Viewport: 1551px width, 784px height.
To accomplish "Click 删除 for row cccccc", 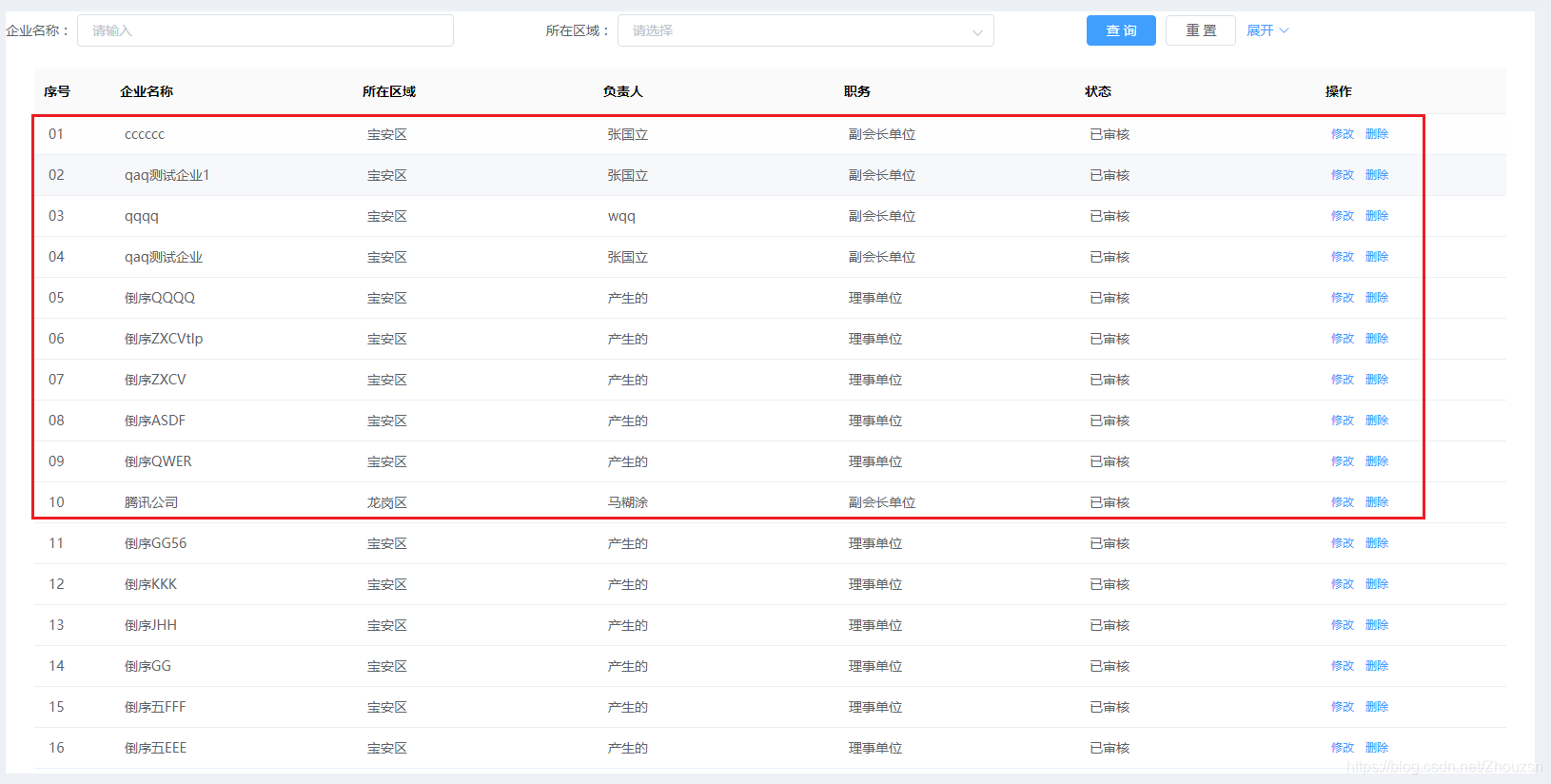I will pos(1377,134).
